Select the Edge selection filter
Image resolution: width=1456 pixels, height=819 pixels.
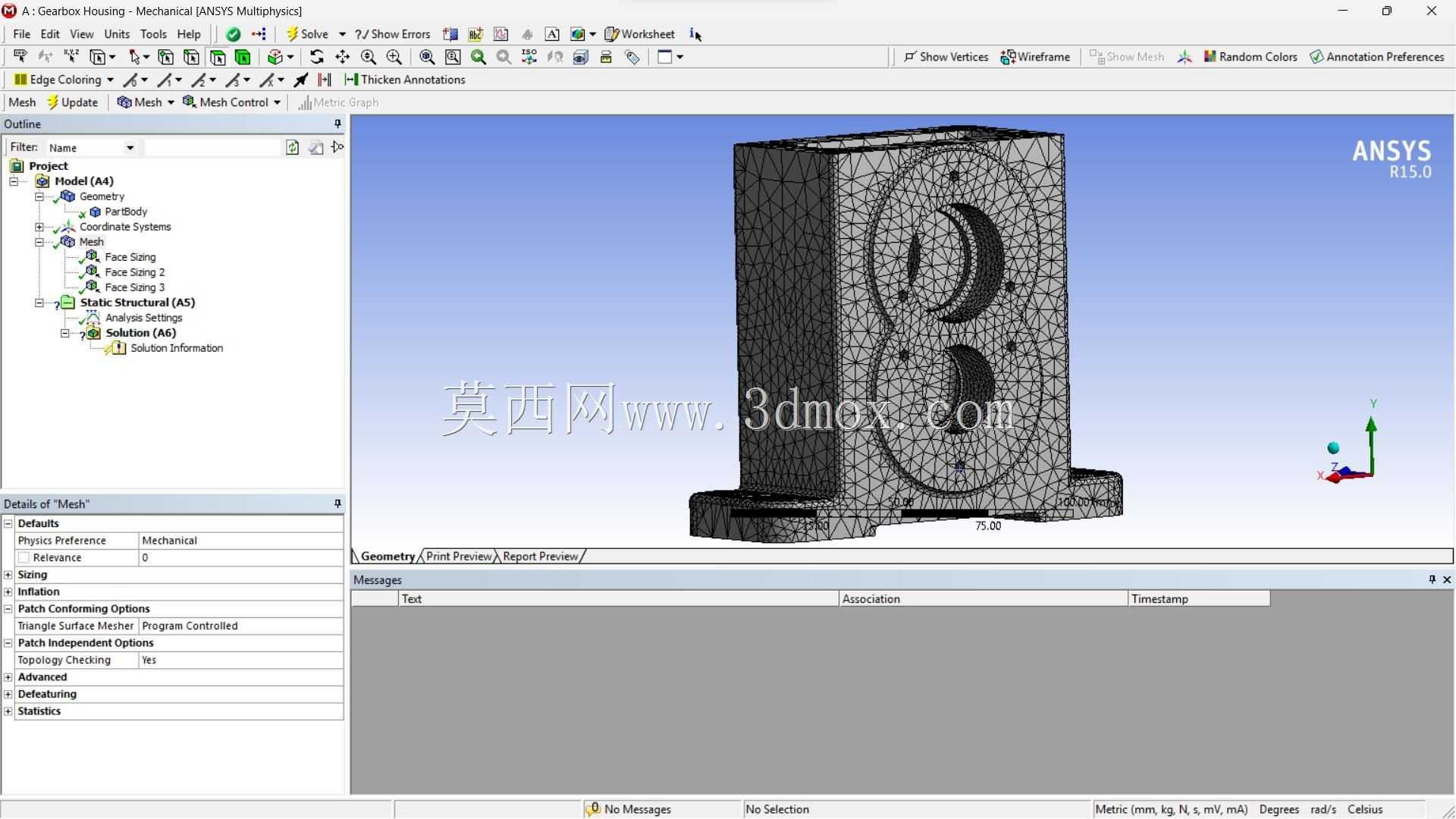[x=191, y=57]
